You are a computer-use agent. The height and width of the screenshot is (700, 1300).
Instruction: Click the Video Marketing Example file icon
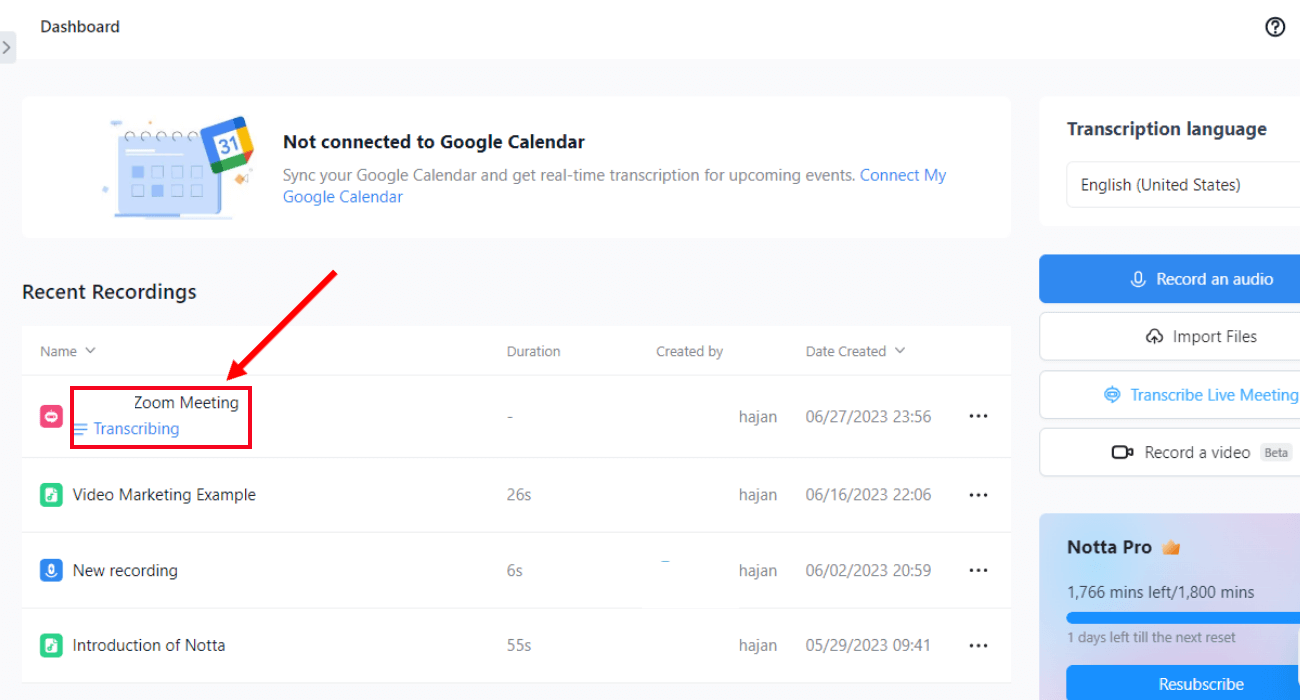coord(52,495)
